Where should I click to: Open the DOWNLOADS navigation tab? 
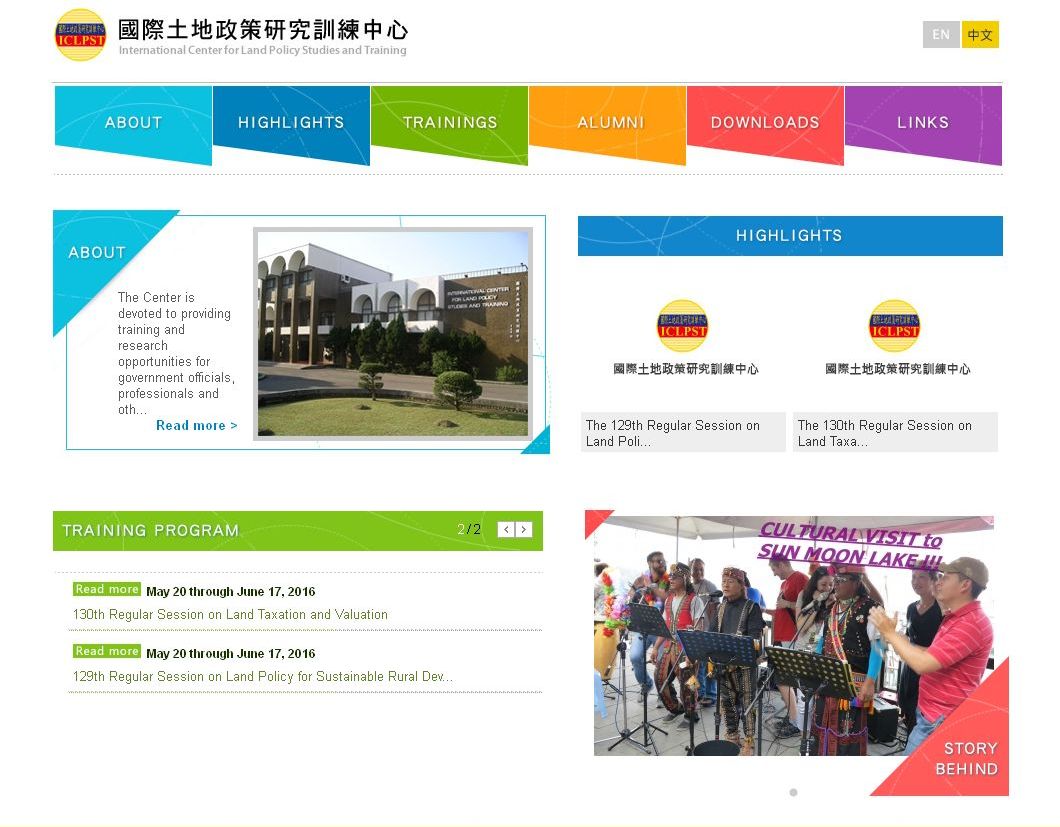coord(765,123)
